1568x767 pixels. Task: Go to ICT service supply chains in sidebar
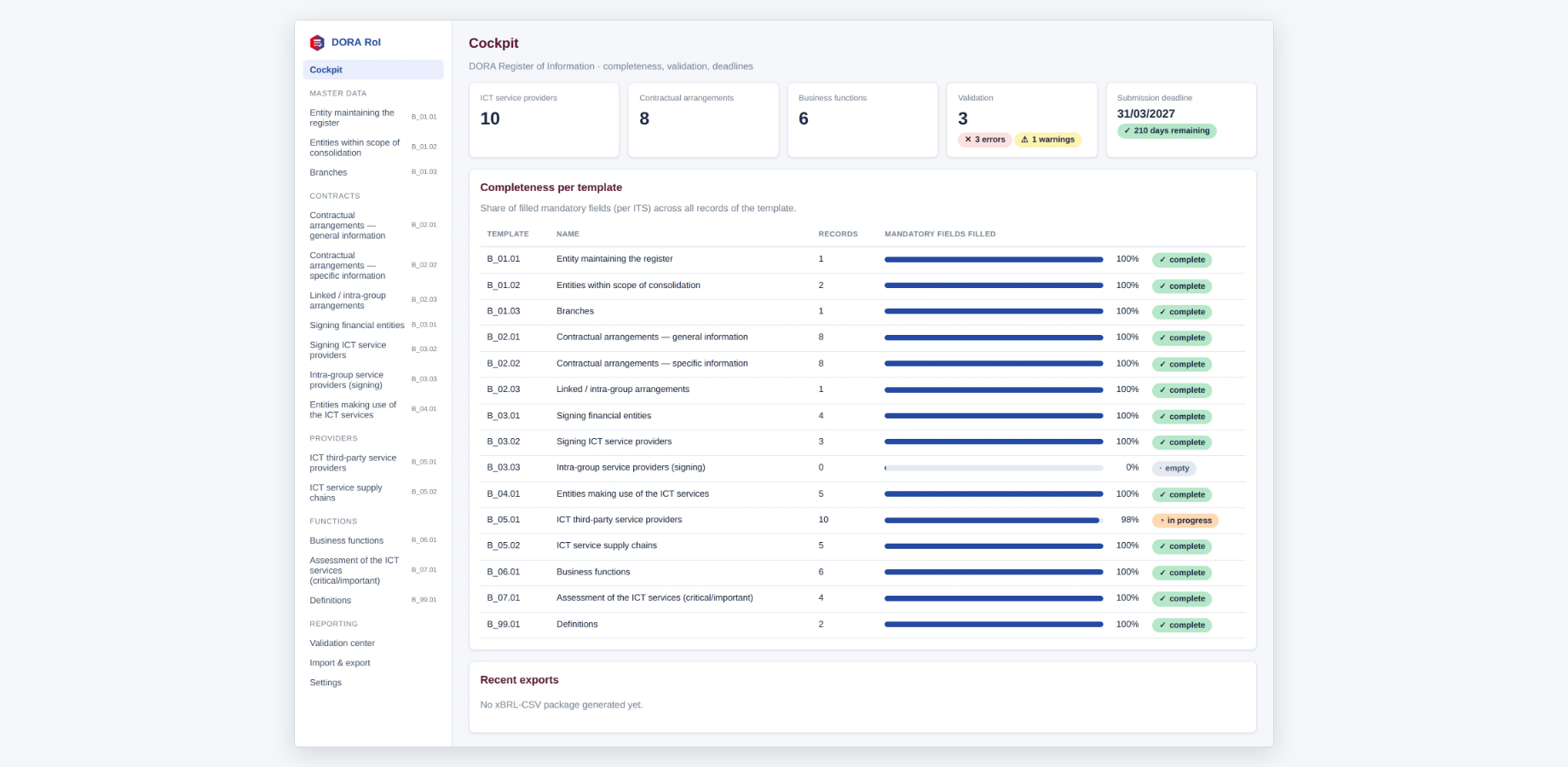(x=373, y=493)
